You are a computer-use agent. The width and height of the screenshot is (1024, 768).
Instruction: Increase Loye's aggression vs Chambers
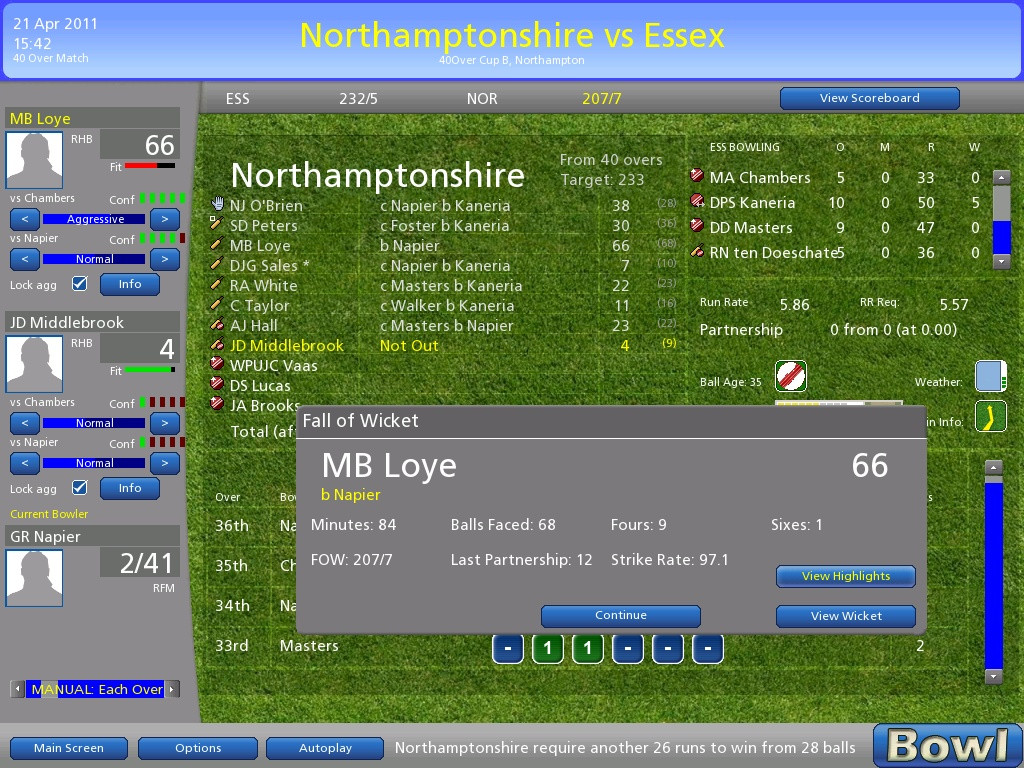pyautogui.click(x=165, y=219)
